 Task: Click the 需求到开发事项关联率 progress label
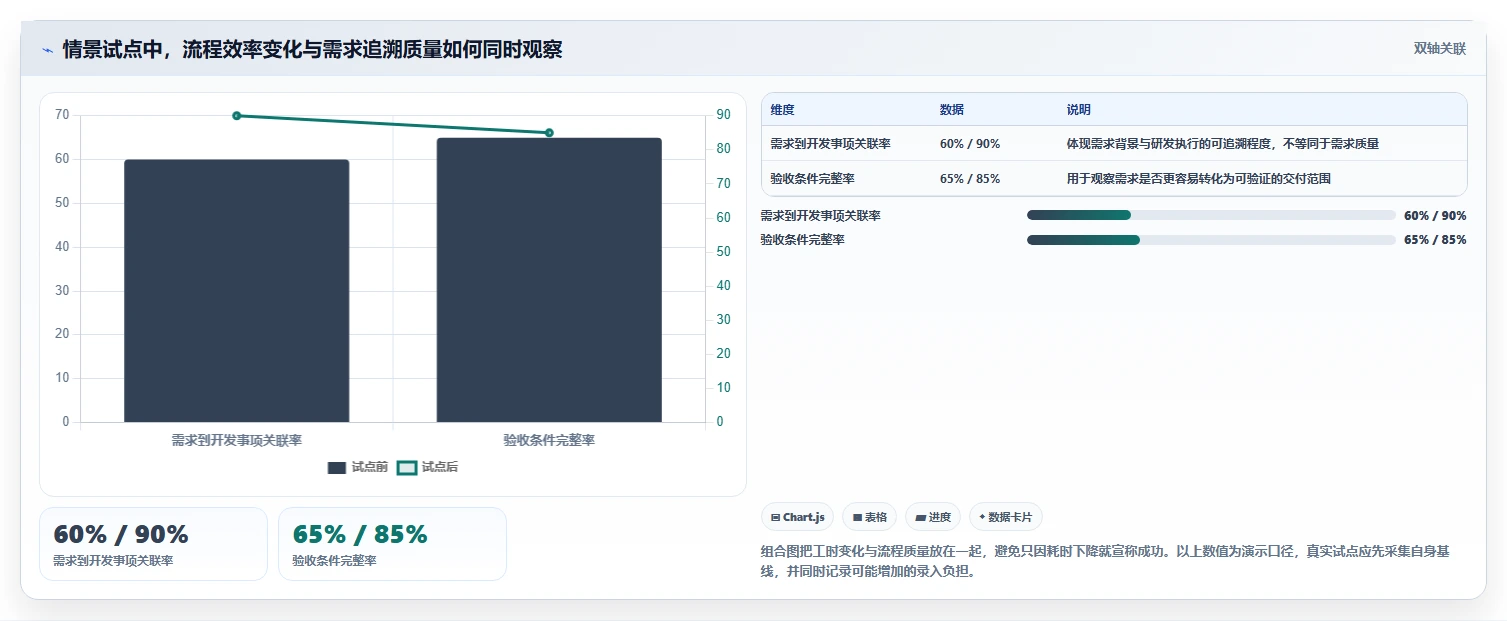(x=820, y=215)
